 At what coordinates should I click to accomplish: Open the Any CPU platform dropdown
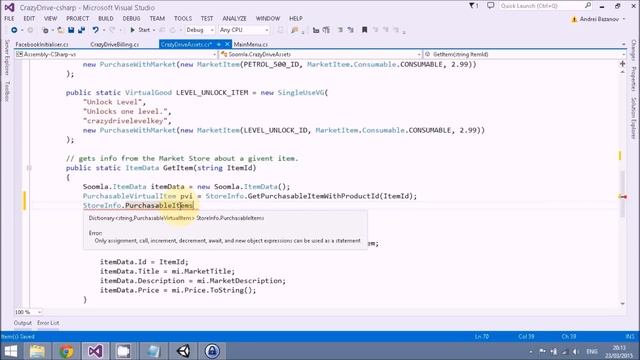click(x=244, y=30)
